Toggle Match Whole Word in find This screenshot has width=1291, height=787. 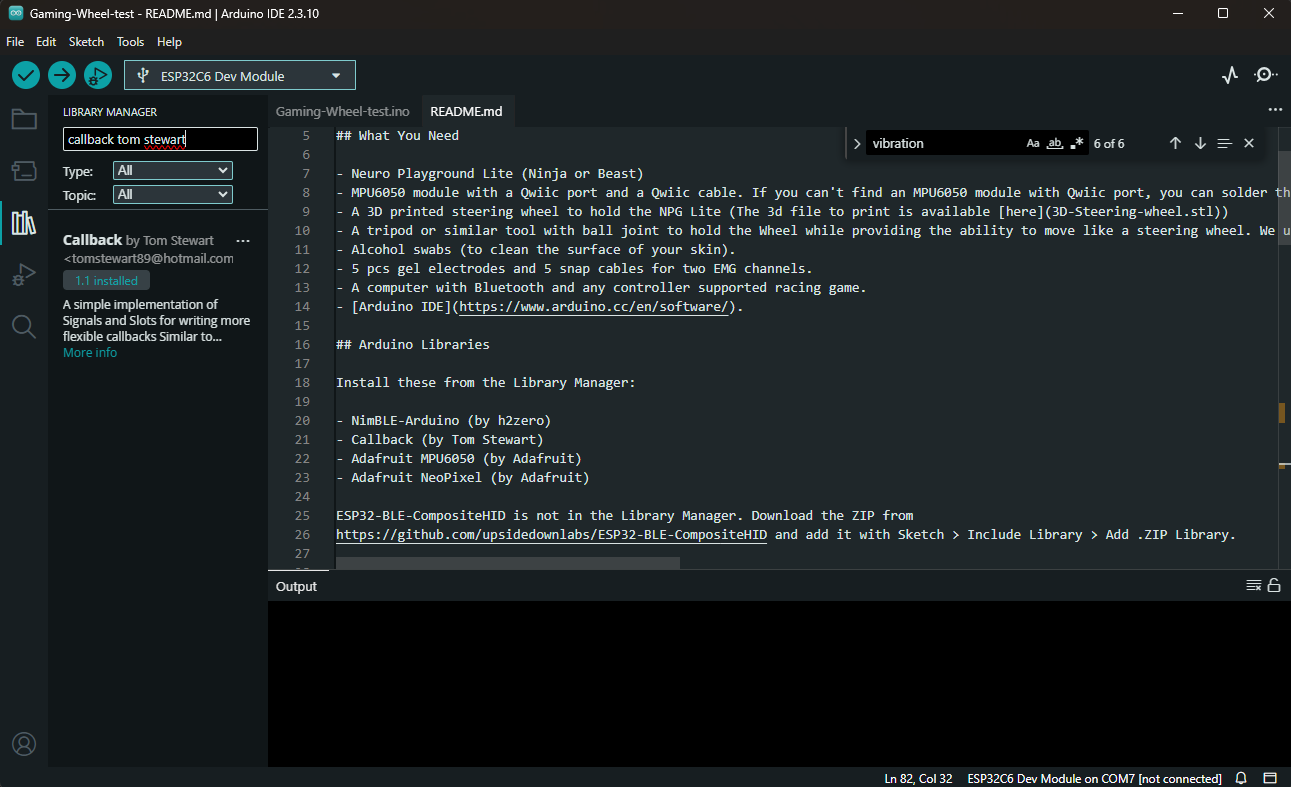click(1055, 143)
